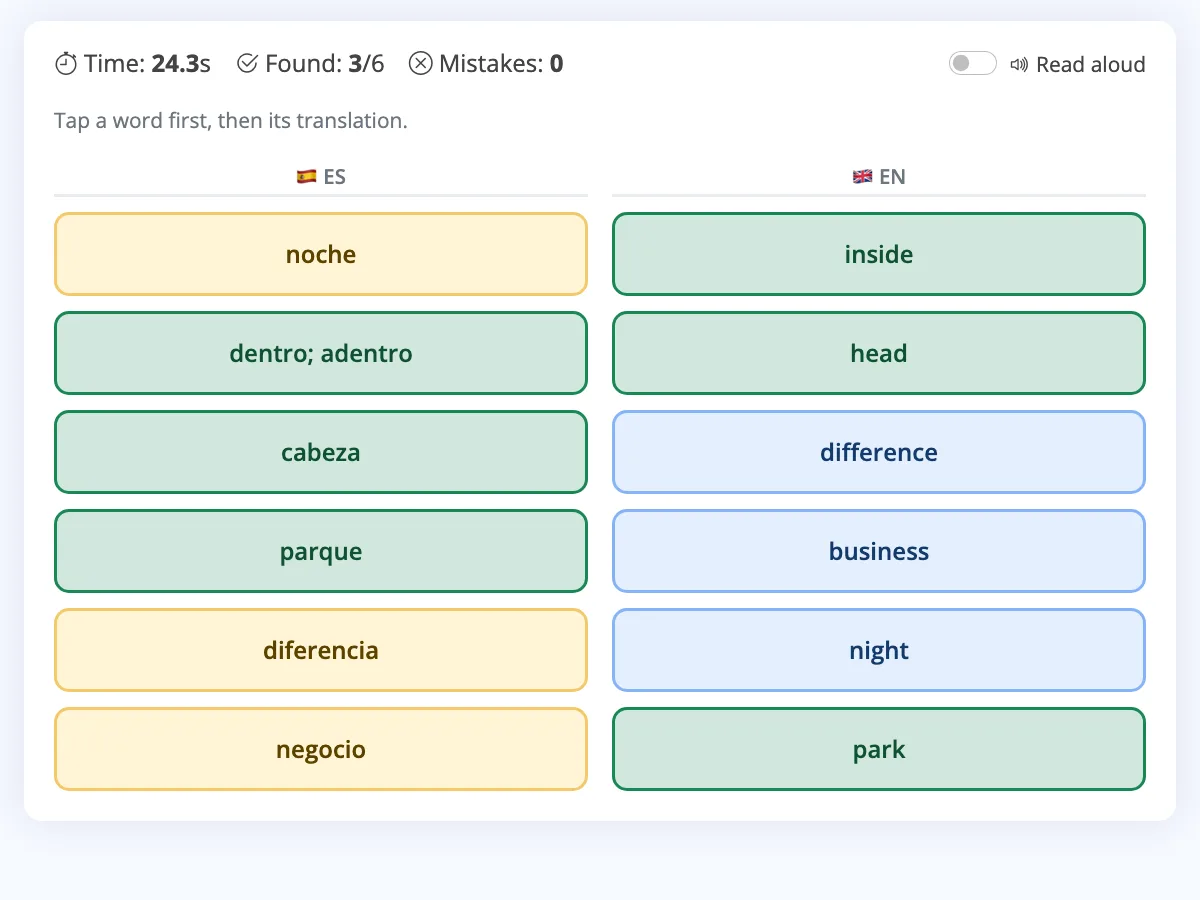Click the Spain flag icon
The height and width of the screenshot is (900, 1200).
click(306, 177)
